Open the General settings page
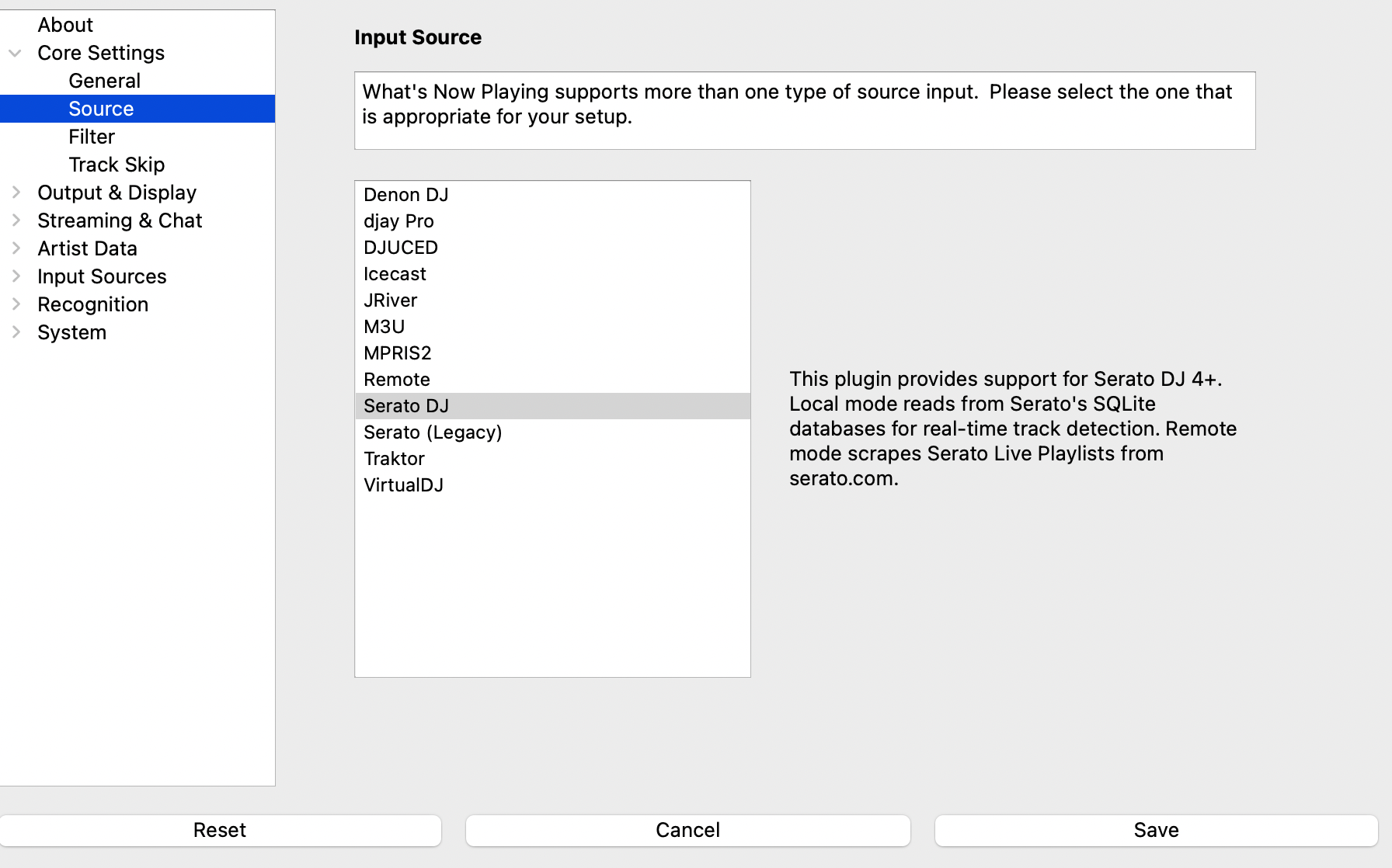This screenshot has height=868, width=1392. point(104,80)
